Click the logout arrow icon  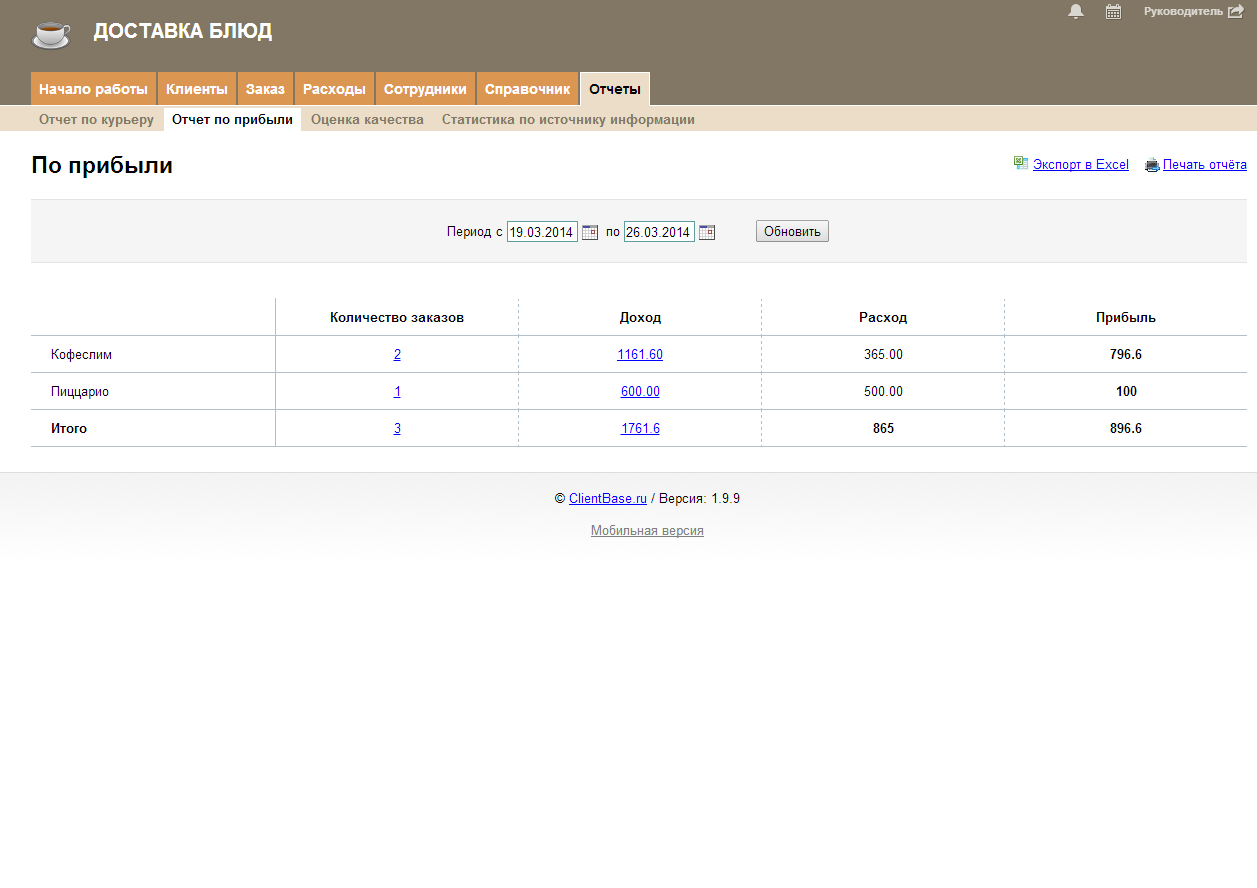click(x=1235, y=12)
